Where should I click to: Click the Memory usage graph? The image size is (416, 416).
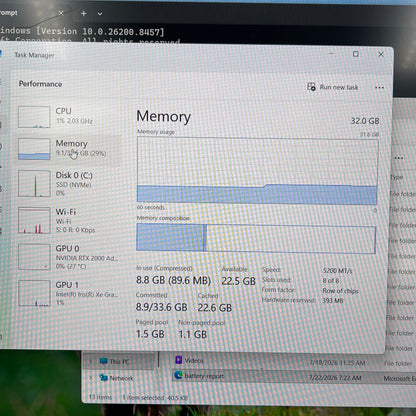coord(257,171)
